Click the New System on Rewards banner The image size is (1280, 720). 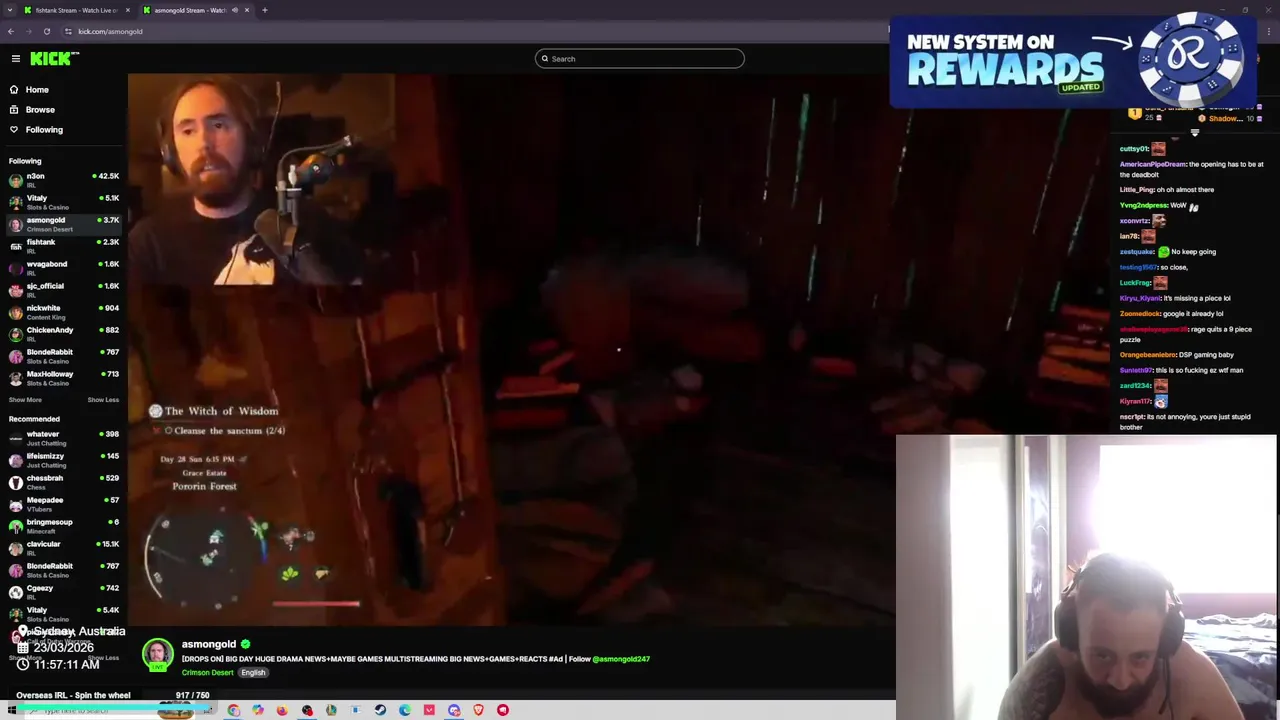click(x=1072, y=61)
